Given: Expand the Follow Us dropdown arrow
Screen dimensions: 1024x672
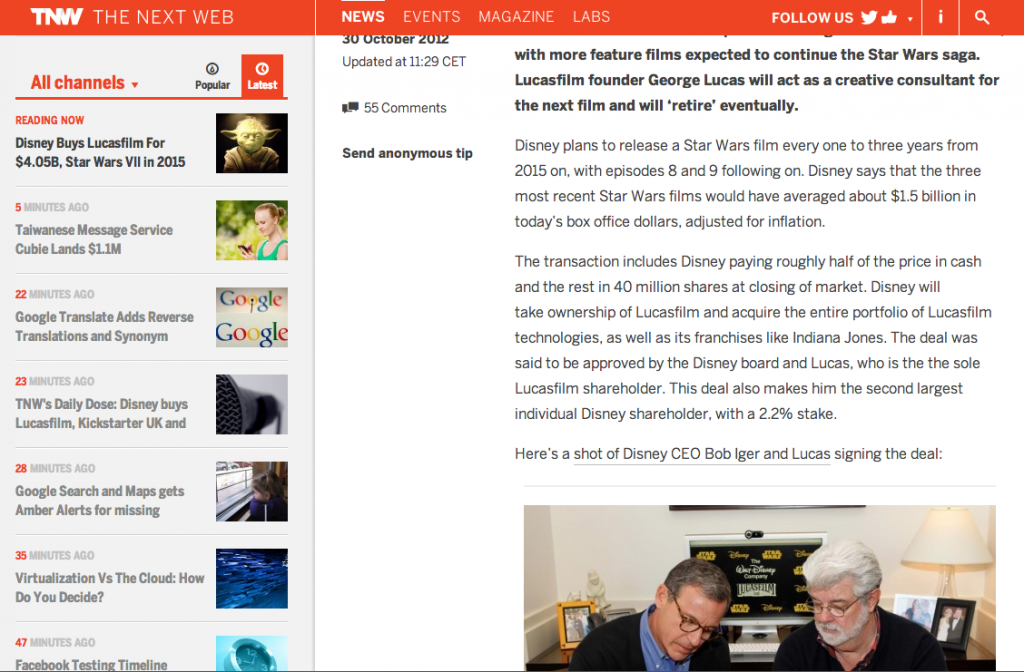Looking at the screenshot, I should click(910, 19).
